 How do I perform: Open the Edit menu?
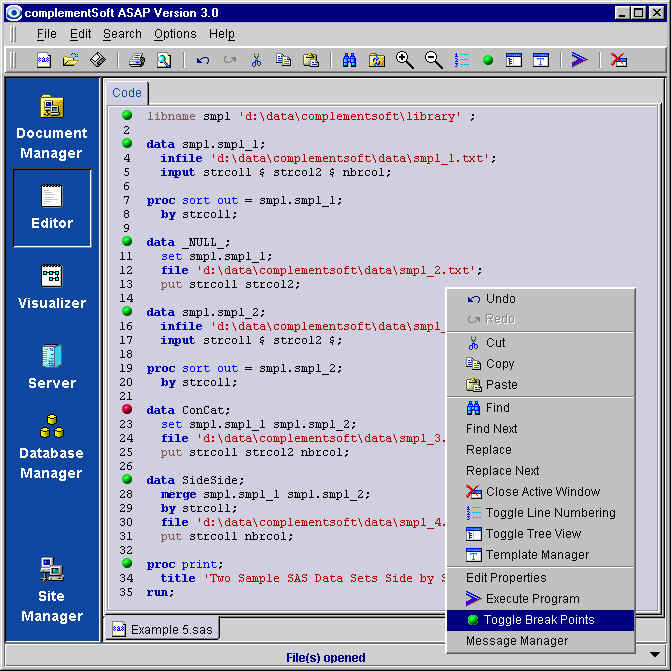80,34
